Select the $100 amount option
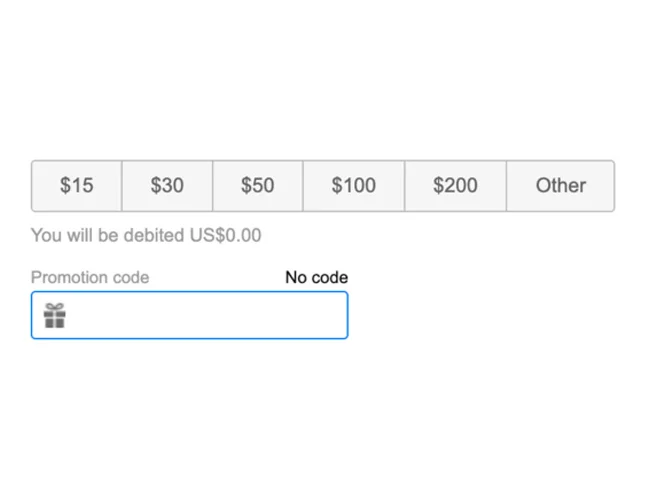This screenshot has height=500, width=648. [354, 186]
